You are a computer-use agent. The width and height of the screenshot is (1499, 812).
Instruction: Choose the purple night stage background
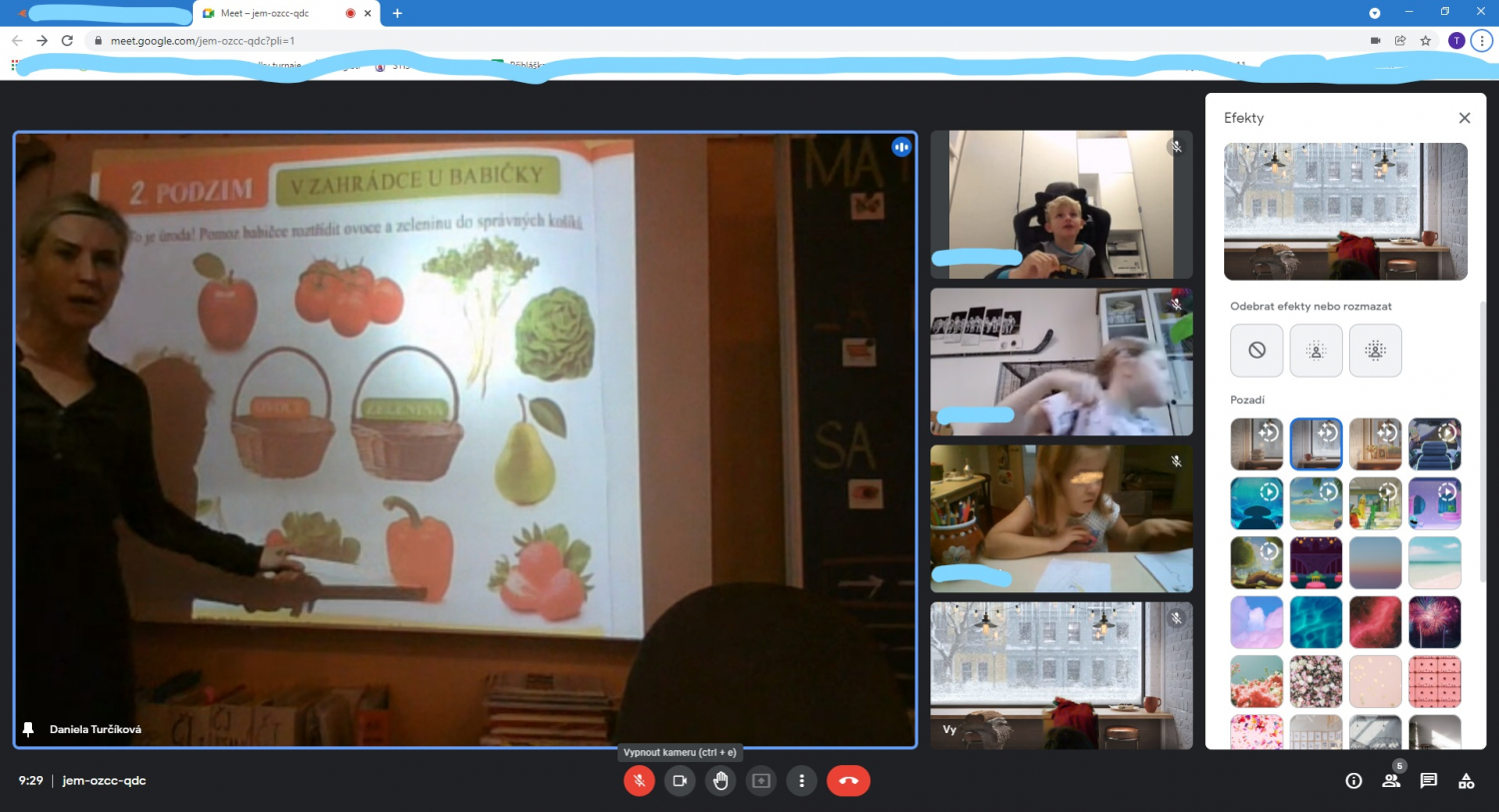pos(1316,563)
